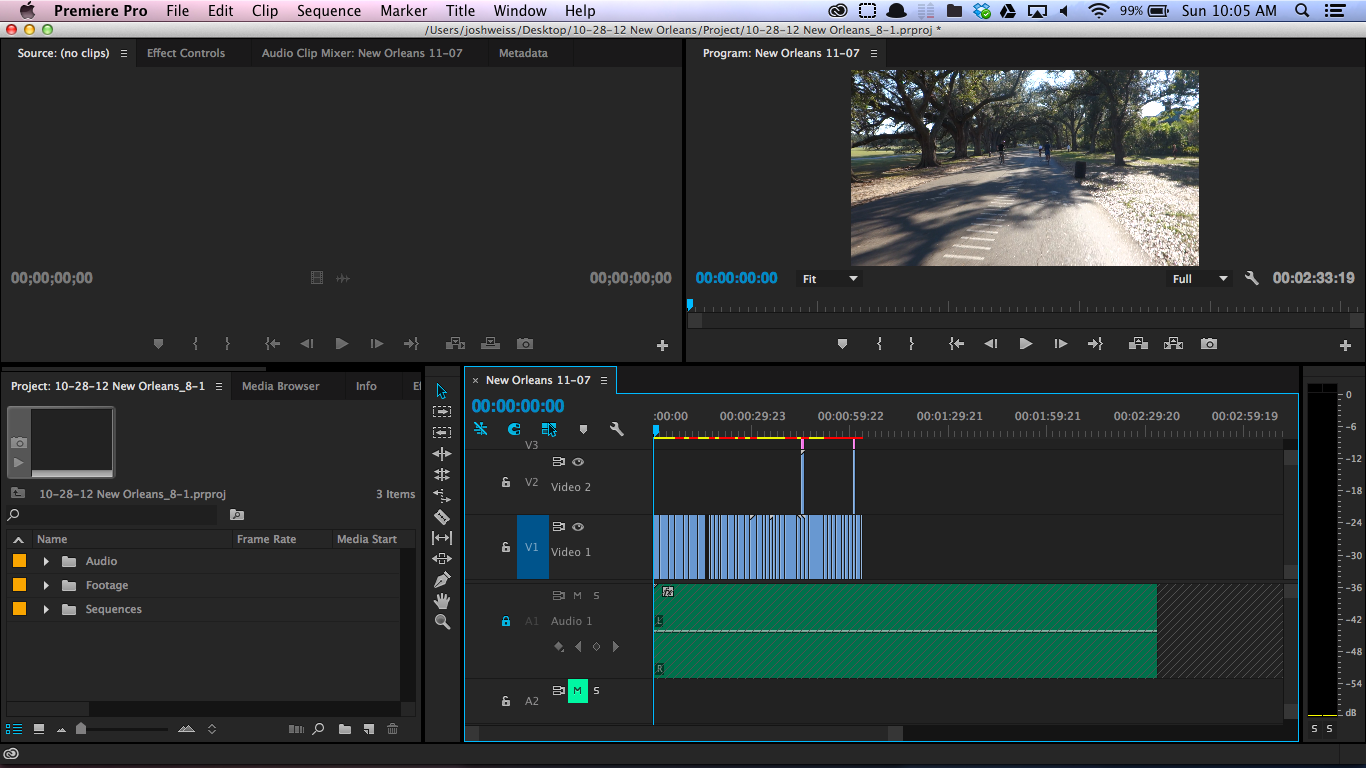
Task: Click the Find magnifier in Project panel footer
Action: 318,729
